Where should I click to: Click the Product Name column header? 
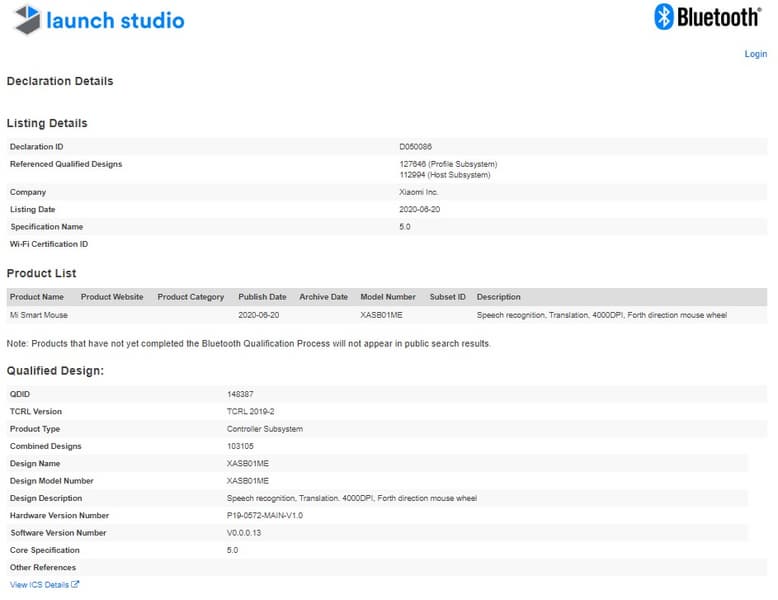pos(37,297)
